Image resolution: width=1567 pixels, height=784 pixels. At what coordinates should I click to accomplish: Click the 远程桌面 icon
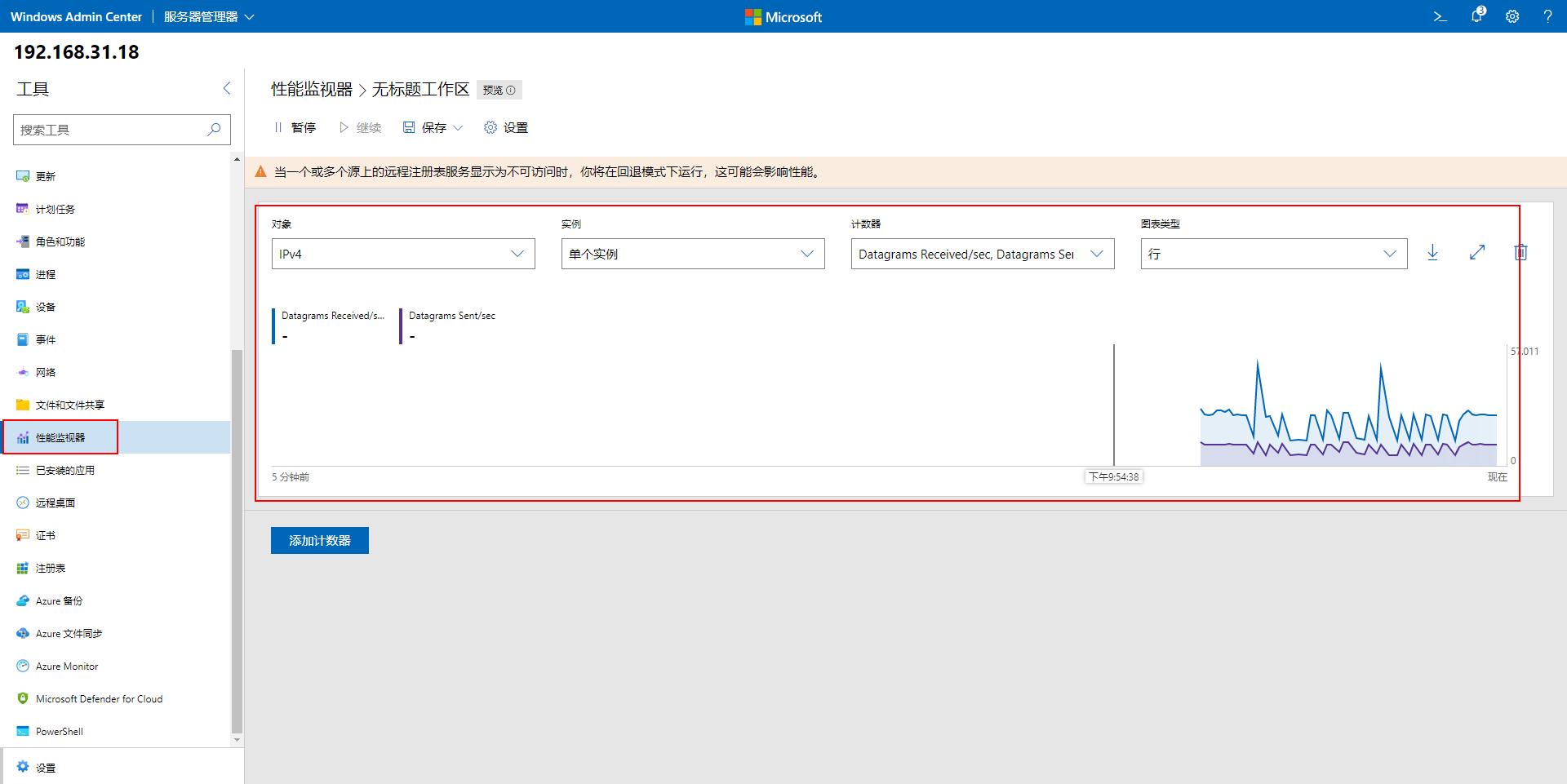[x=23, y=503]
